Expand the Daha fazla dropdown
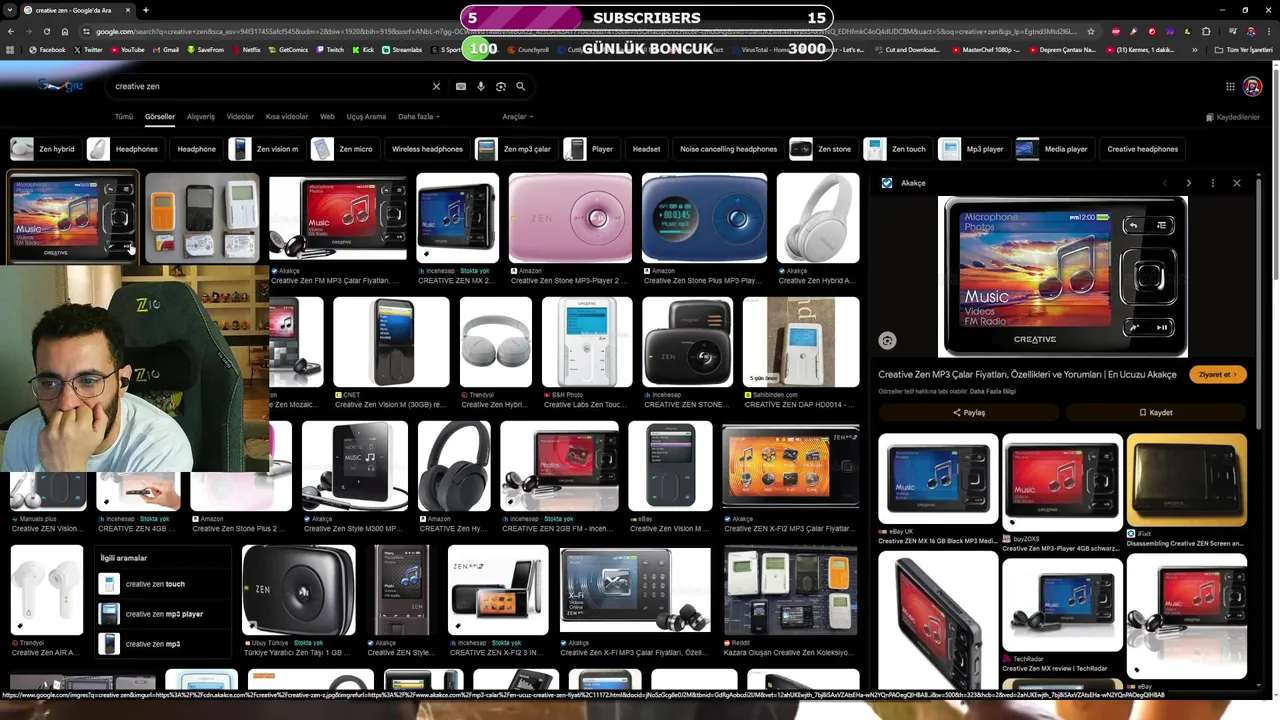Image resolution: width=1280 pixels, height=720 pixels. click(x=418, y=117)
